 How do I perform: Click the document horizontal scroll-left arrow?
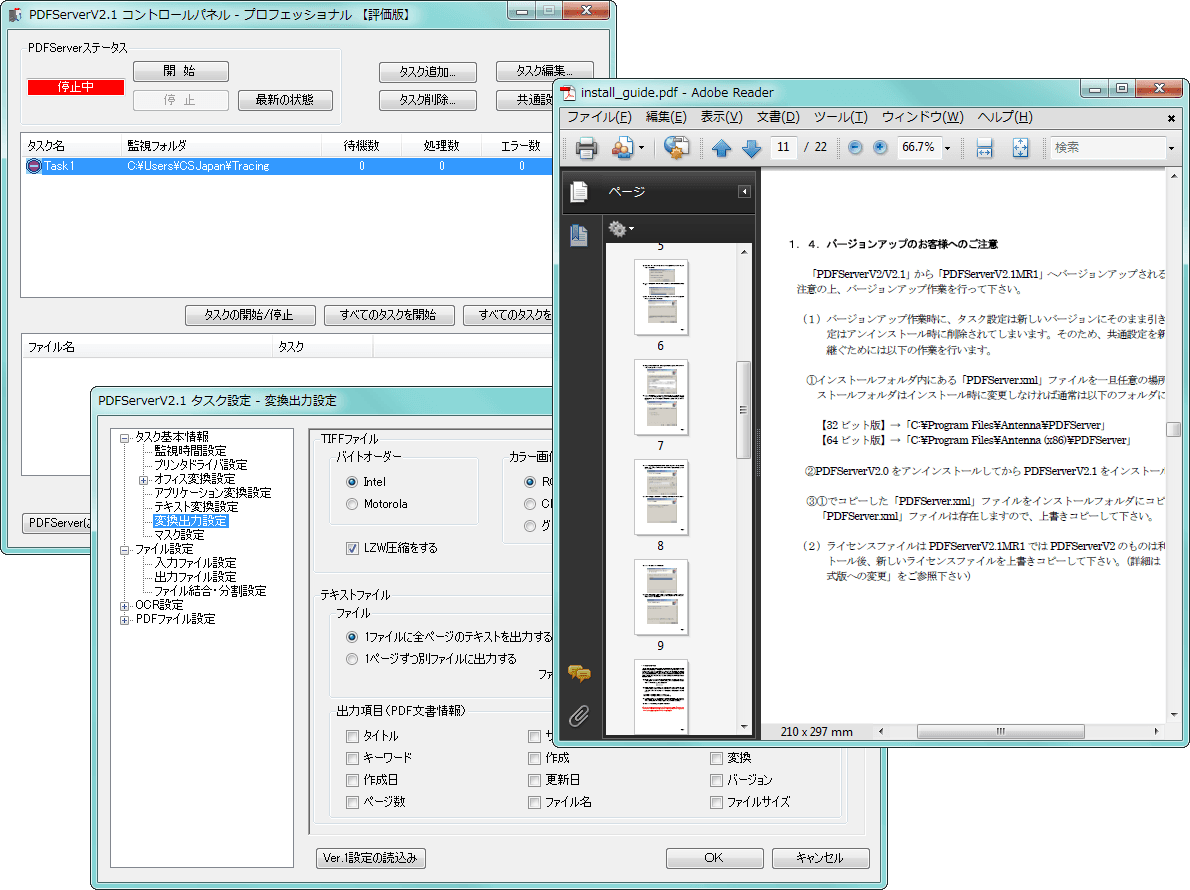(x=881, y=731)
